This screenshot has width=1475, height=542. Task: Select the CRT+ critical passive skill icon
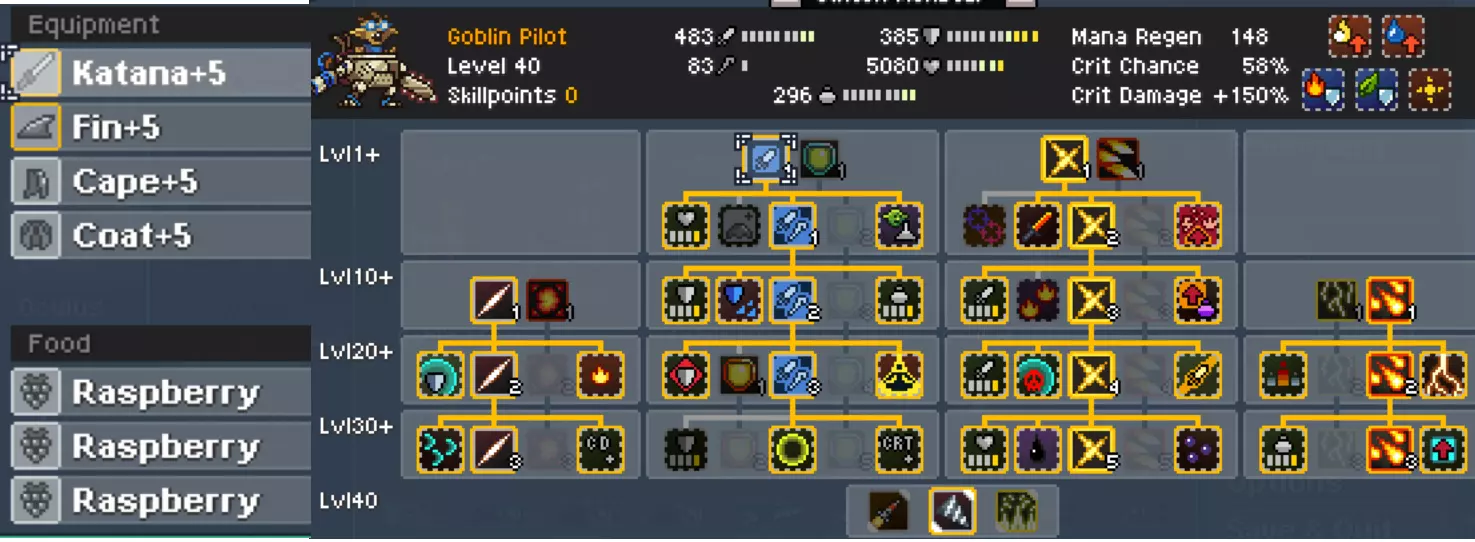(x=900, y=450)
